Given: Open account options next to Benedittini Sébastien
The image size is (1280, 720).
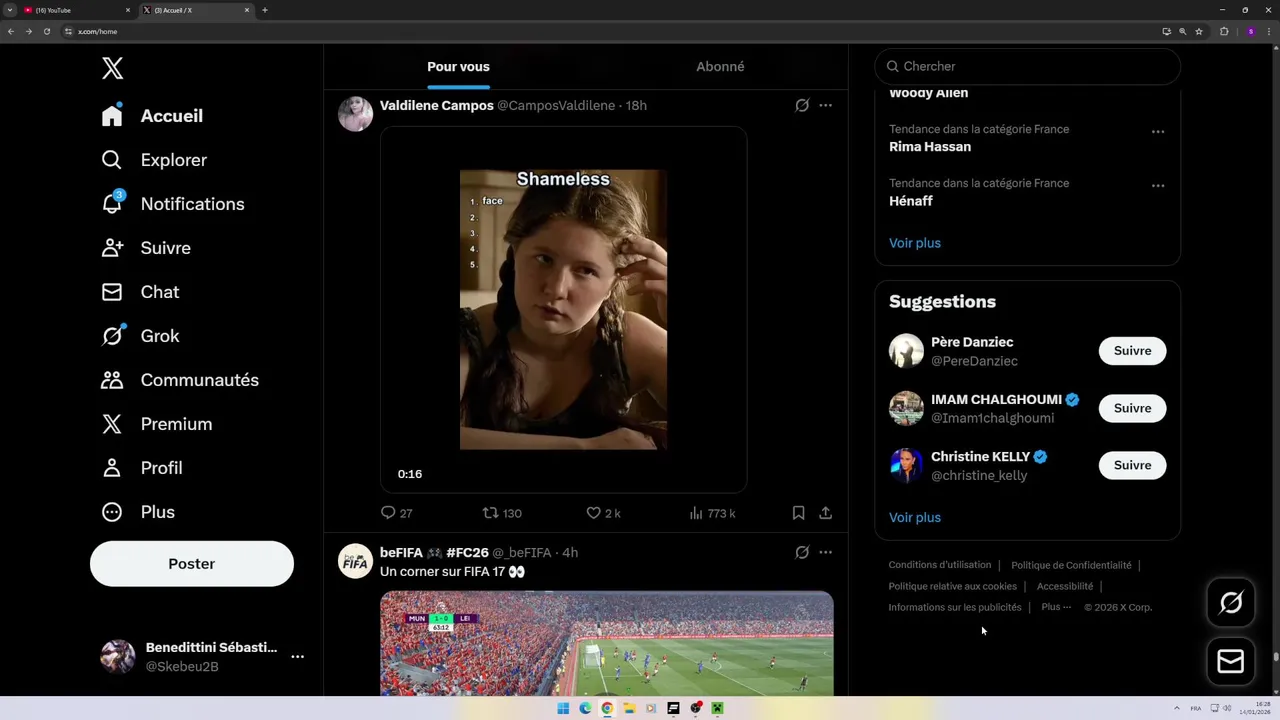Looking at the screenshot, I should tap(297, 657).
